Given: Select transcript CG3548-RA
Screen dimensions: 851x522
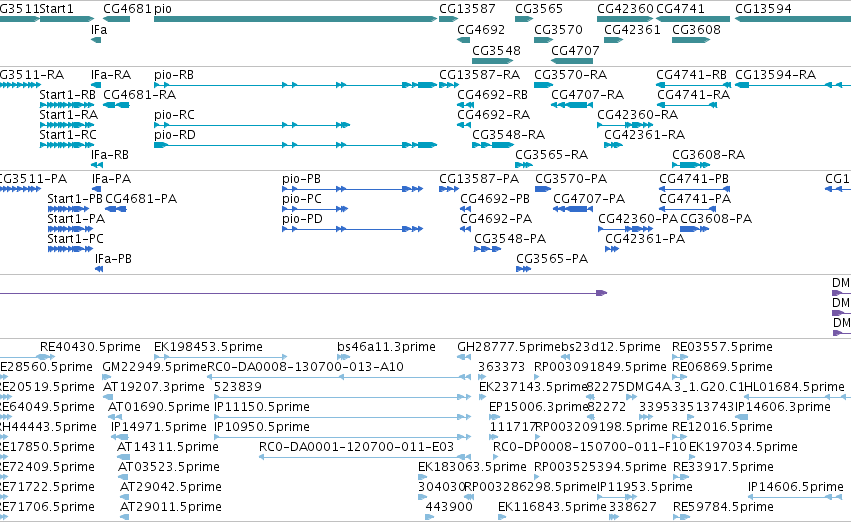Looking at the screenshot, I should 493,145.
